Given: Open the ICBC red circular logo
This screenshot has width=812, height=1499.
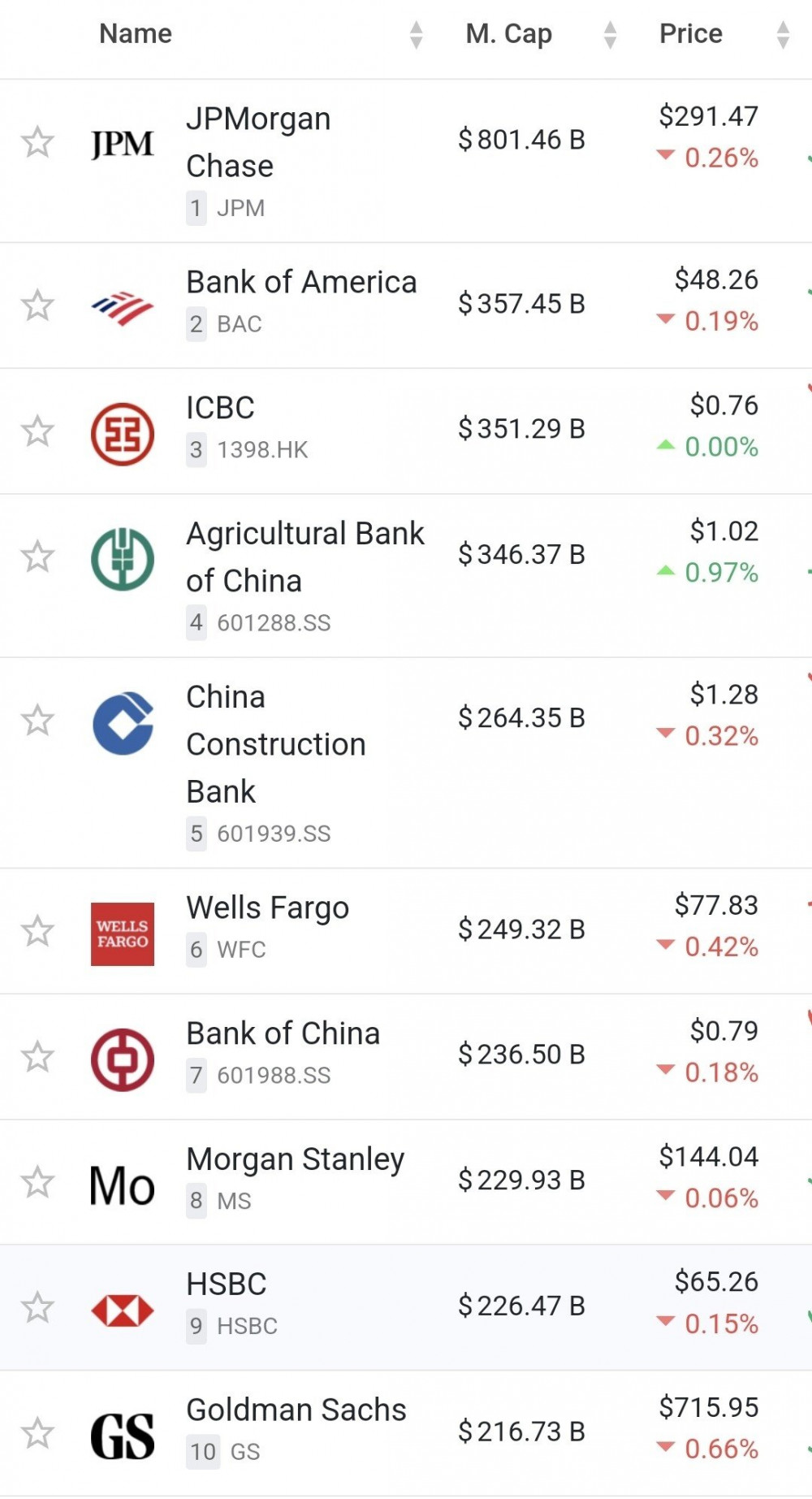Looking at the screenshot, I should [x=122, y=432].
